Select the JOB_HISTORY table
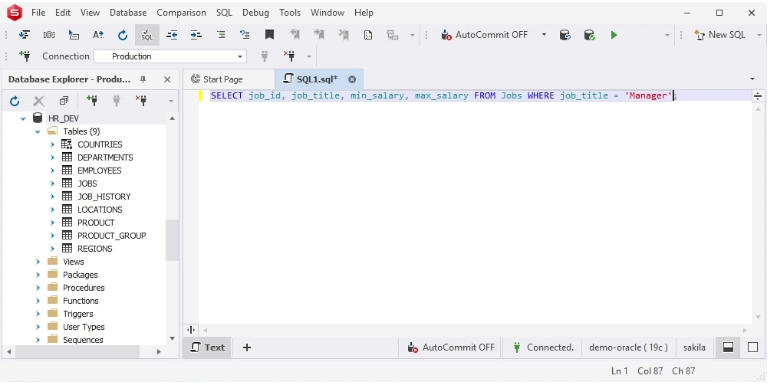 (104, 196)
